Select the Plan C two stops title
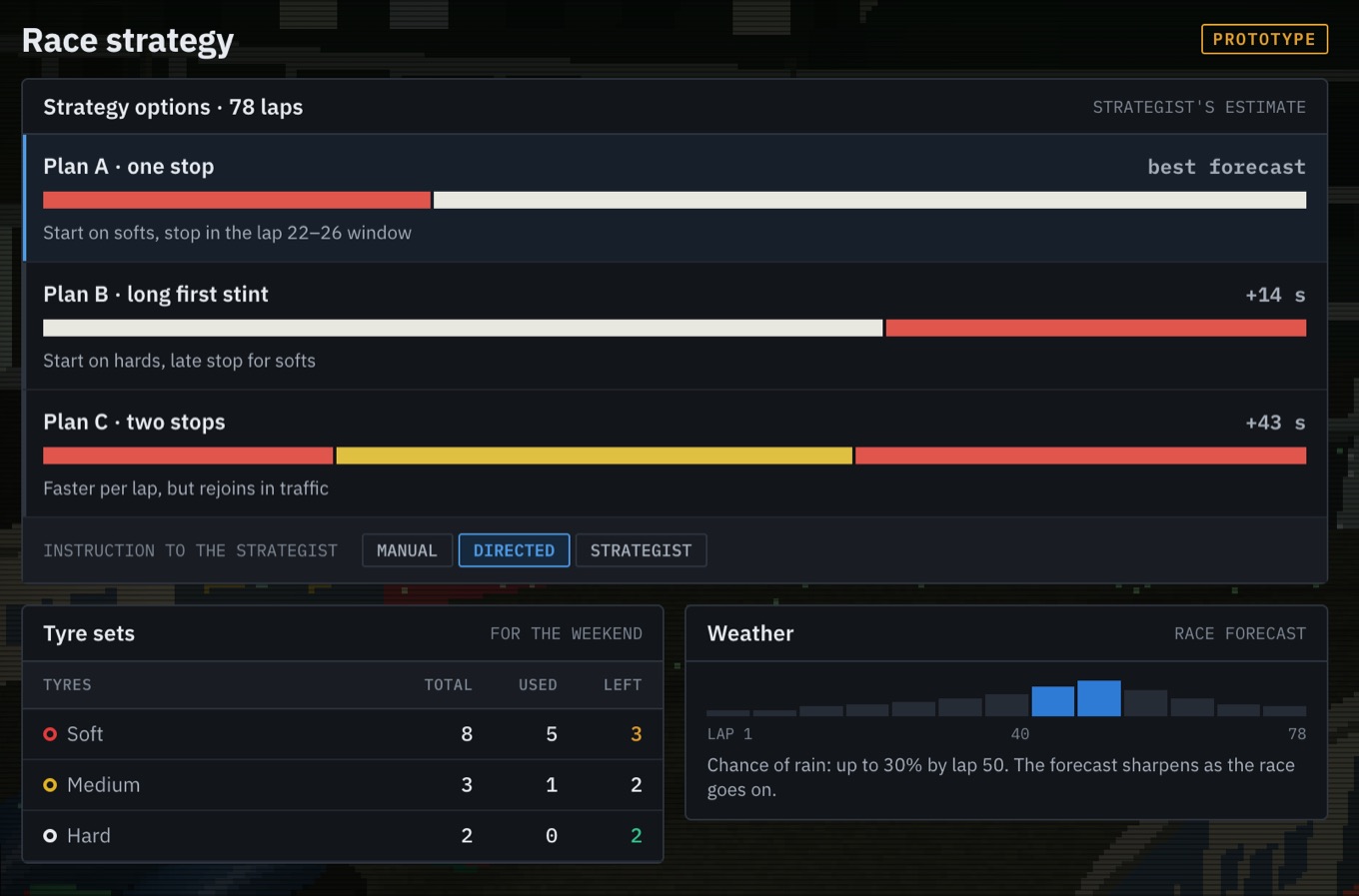Viewport: 1359px width, 896px height. click(x=134, y=423)
